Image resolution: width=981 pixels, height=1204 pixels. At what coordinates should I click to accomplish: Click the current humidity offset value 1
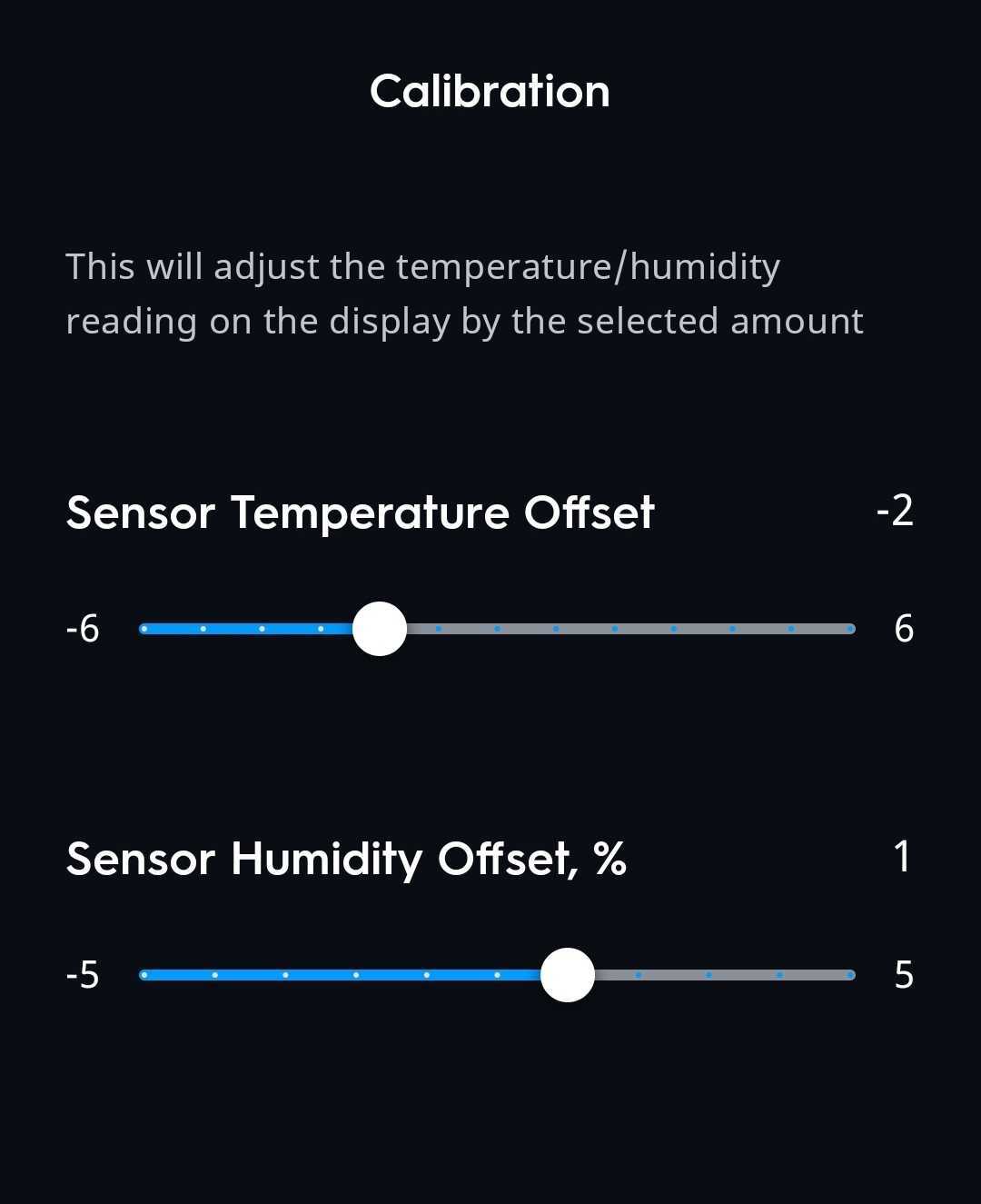(x=901, y=857)
